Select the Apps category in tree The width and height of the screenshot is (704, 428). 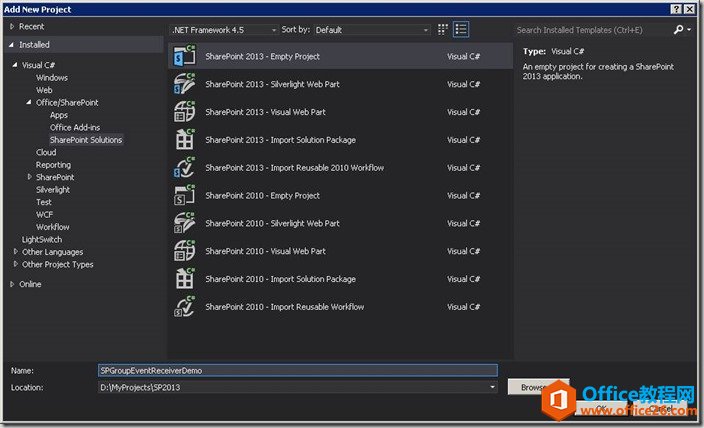pos(59,115)
